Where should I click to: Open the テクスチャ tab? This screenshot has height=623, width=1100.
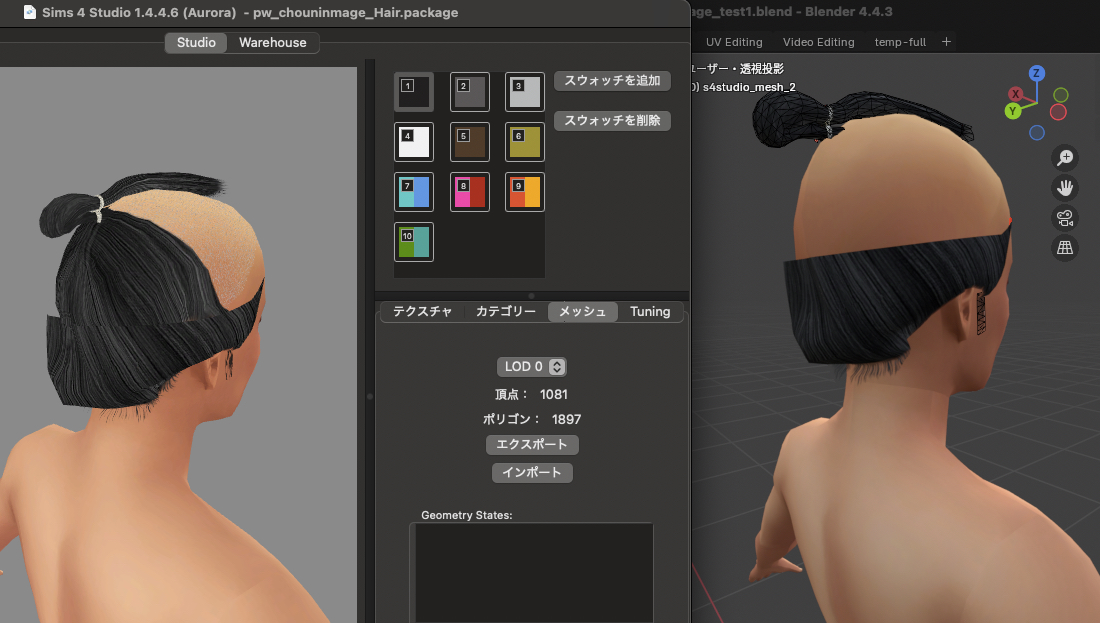click(422, 312)
